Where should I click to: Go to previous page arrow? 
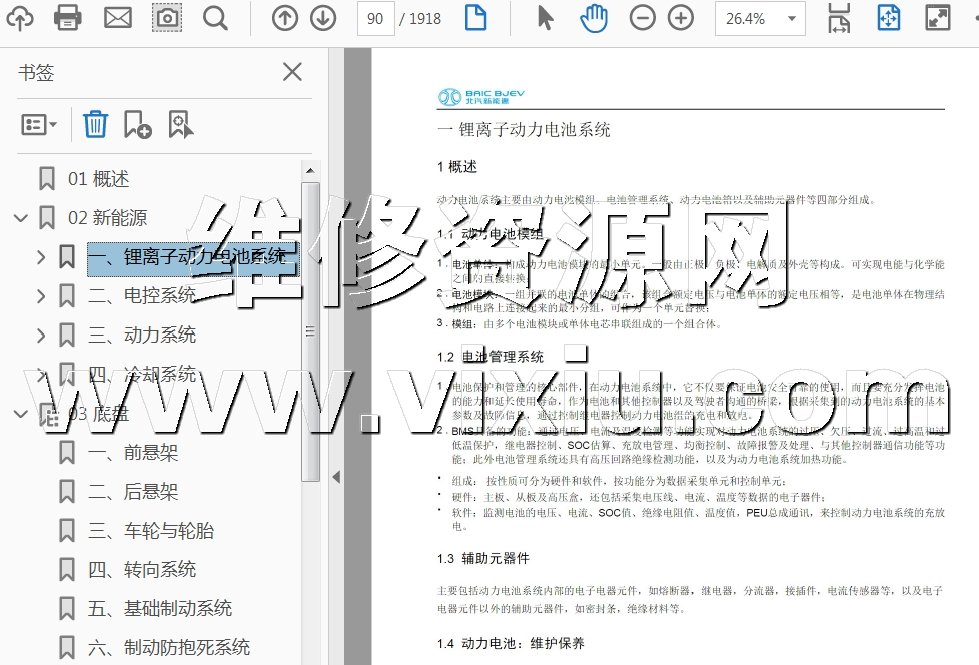[285, 18]
